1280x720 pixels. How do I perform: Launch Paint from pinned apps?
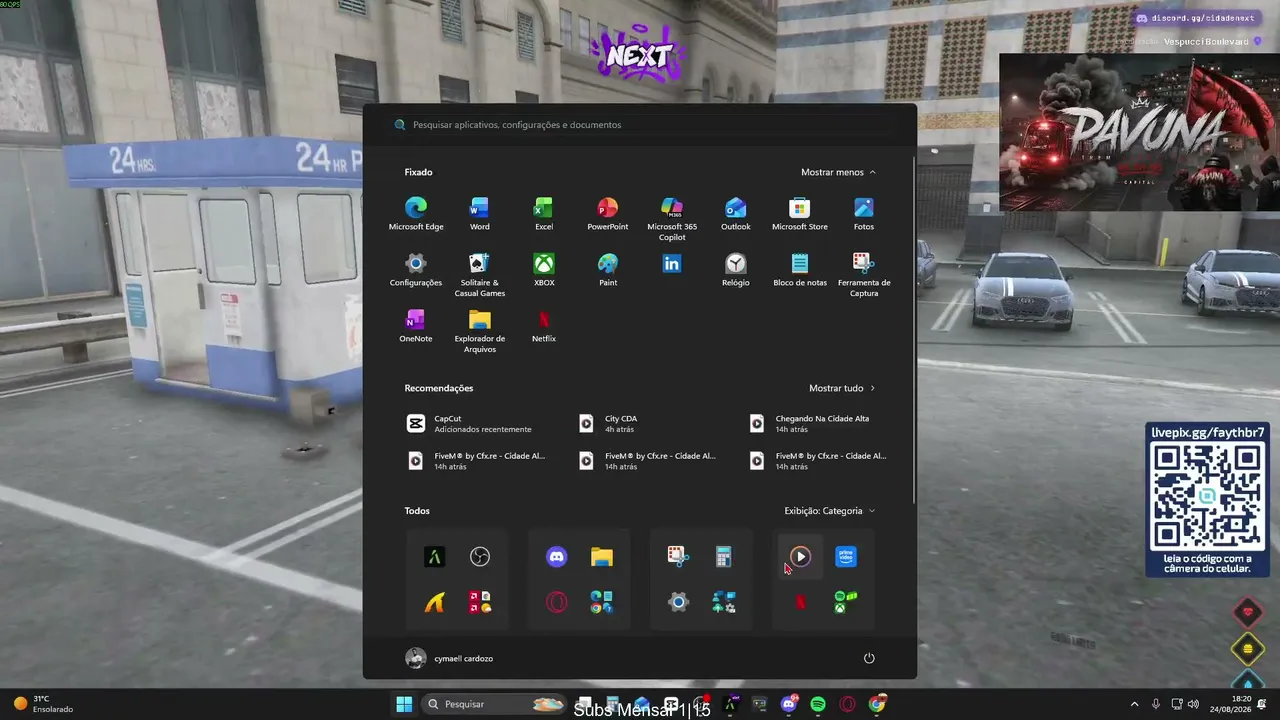click(x=608, y=270)
